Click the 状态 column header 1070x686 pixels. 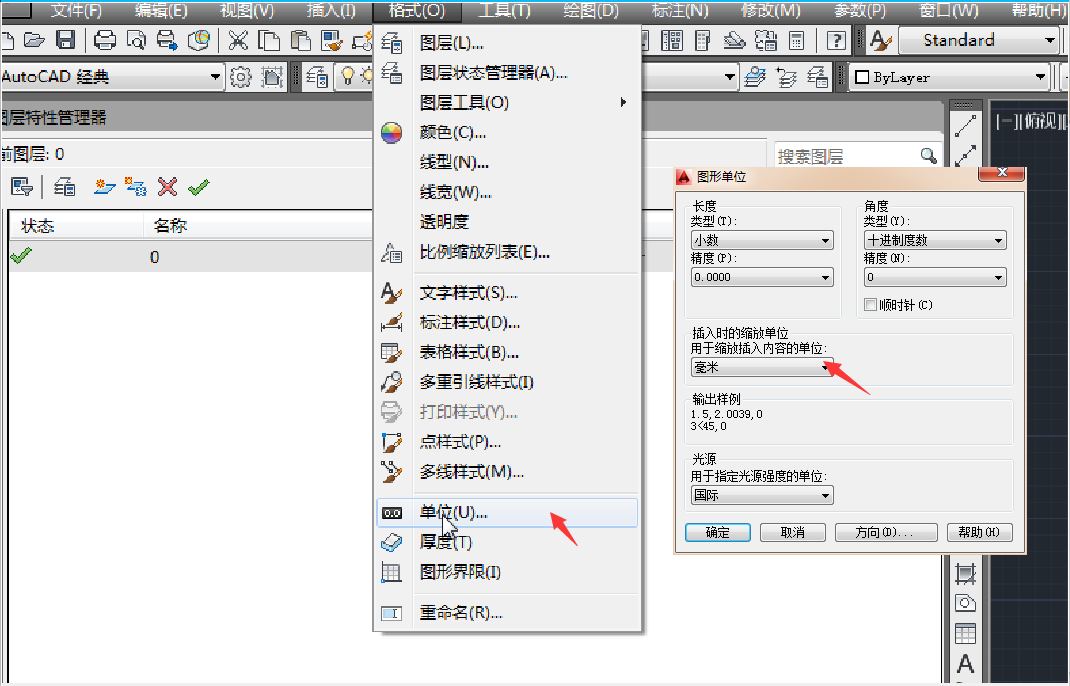tap(38, 225)
